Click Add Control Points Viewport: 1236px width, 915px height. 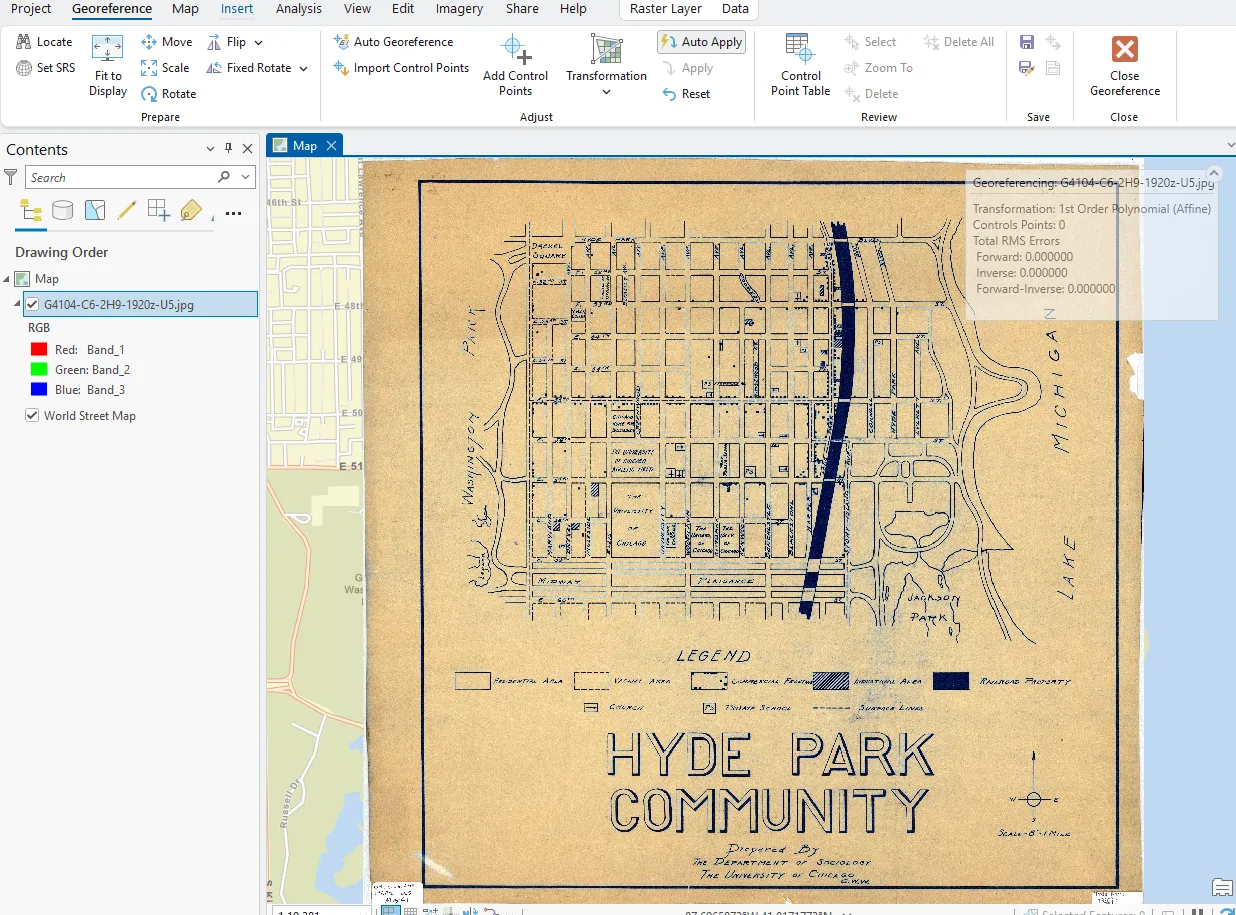click(515, 66)
